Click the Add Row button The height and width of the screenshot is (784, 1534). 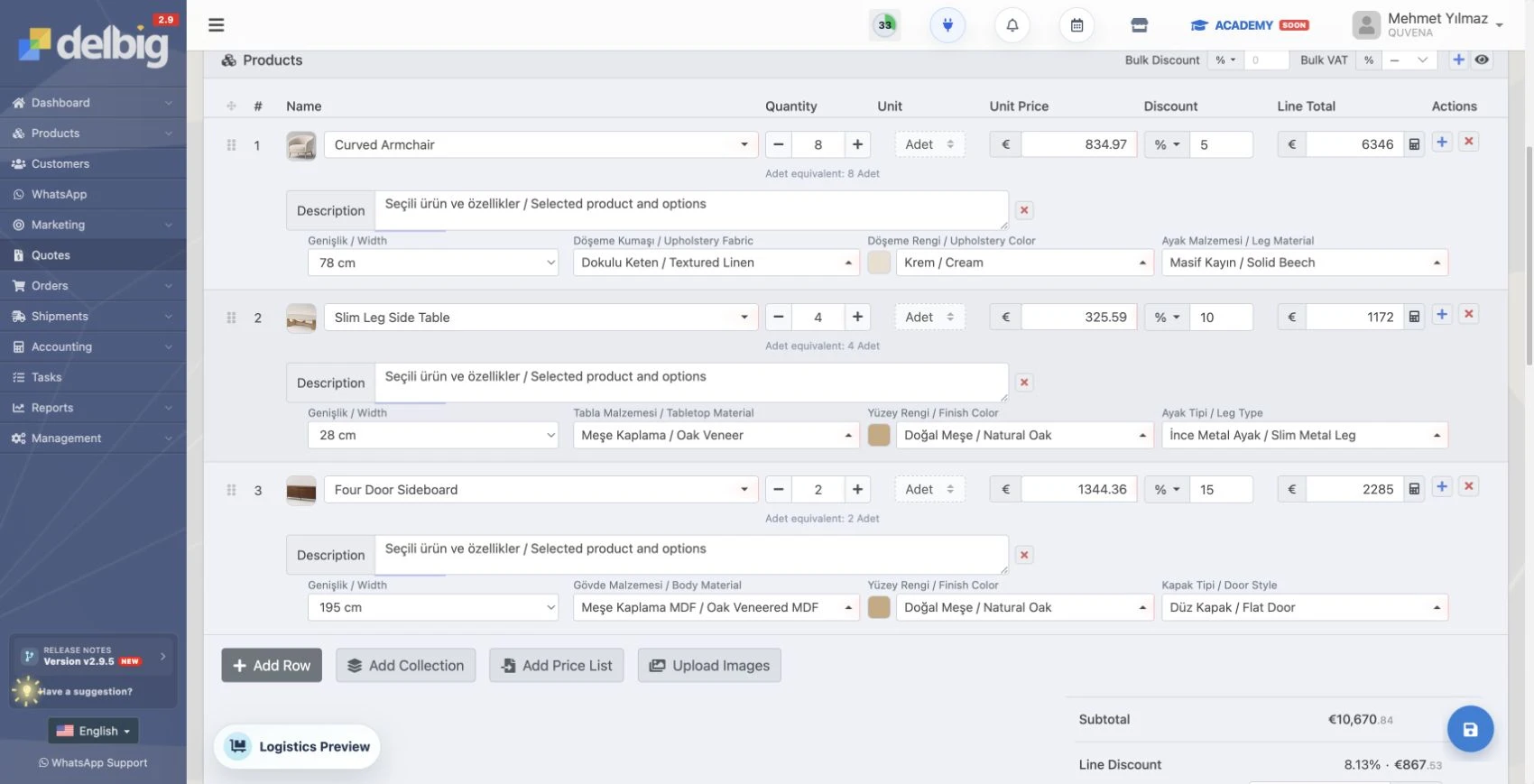(272, 665)
